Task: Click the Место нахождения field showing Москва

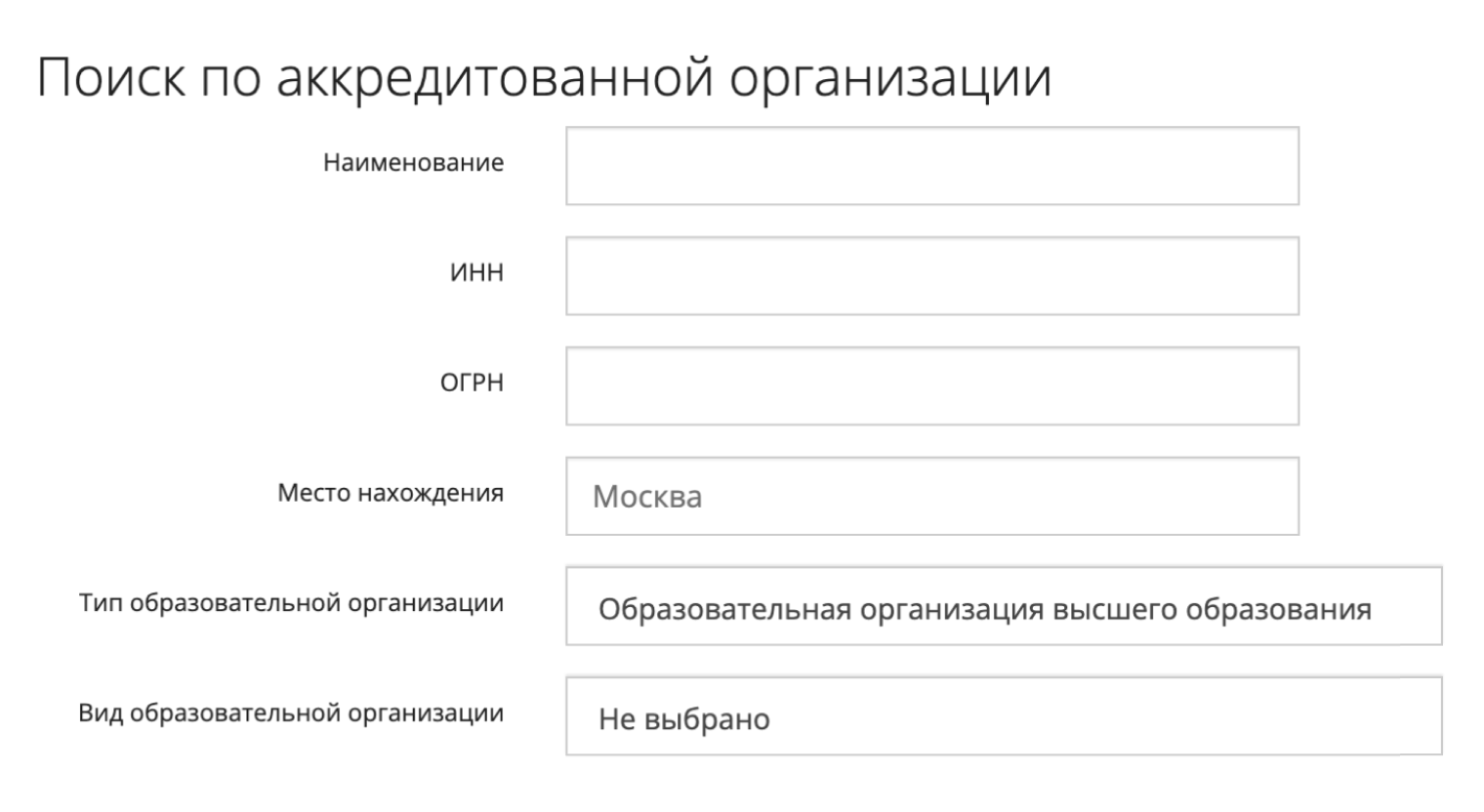Action: pos(932,495)
